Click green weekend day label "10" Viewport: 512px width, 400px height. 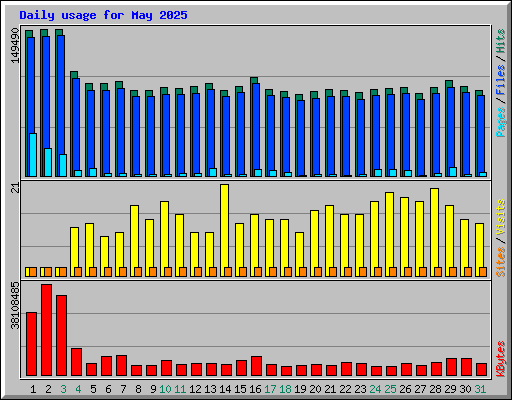click(x=165, y=389)
